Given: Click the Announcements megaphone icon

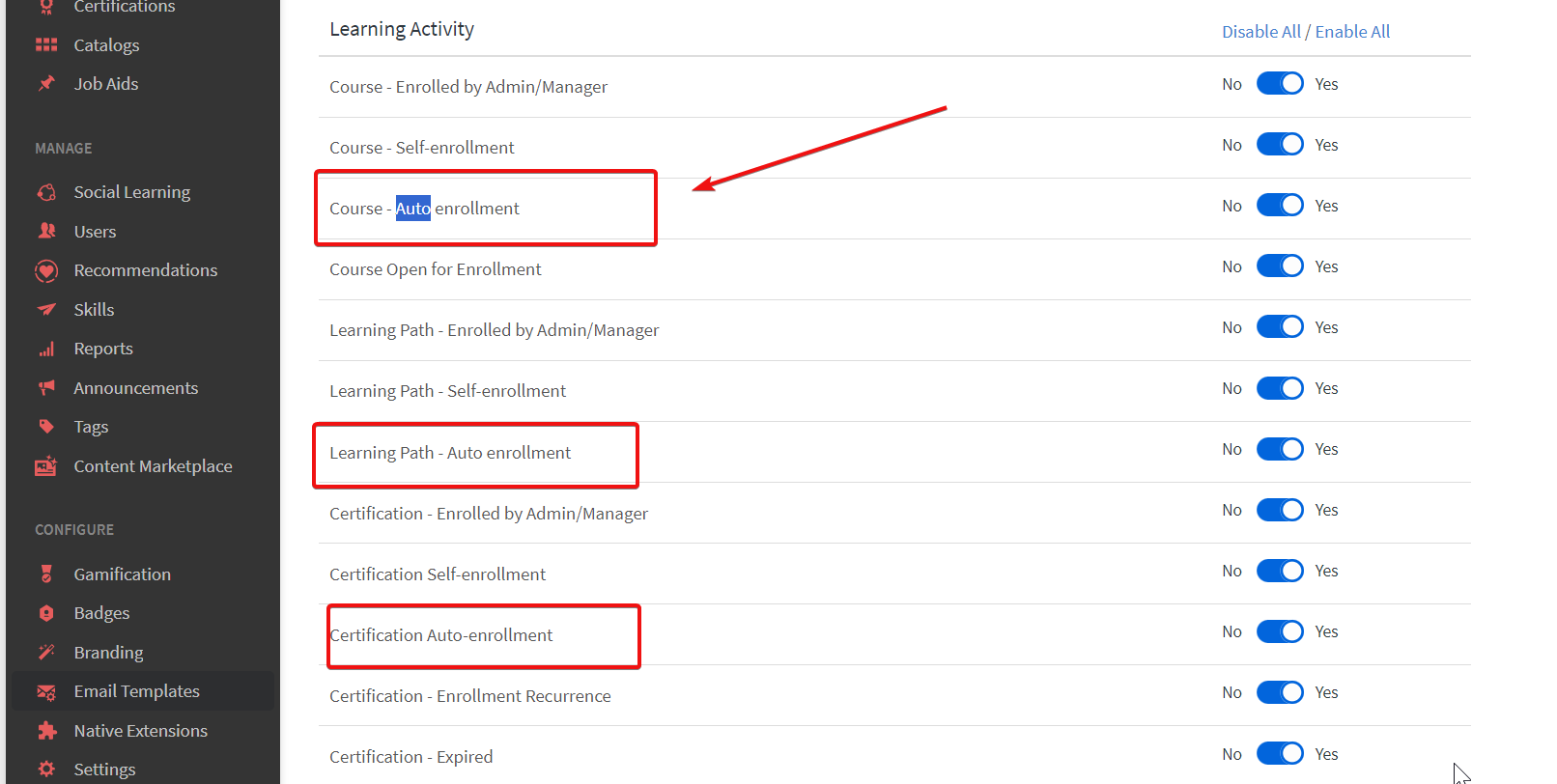Looking at the screenshot, I should click(x=46, y=388).
